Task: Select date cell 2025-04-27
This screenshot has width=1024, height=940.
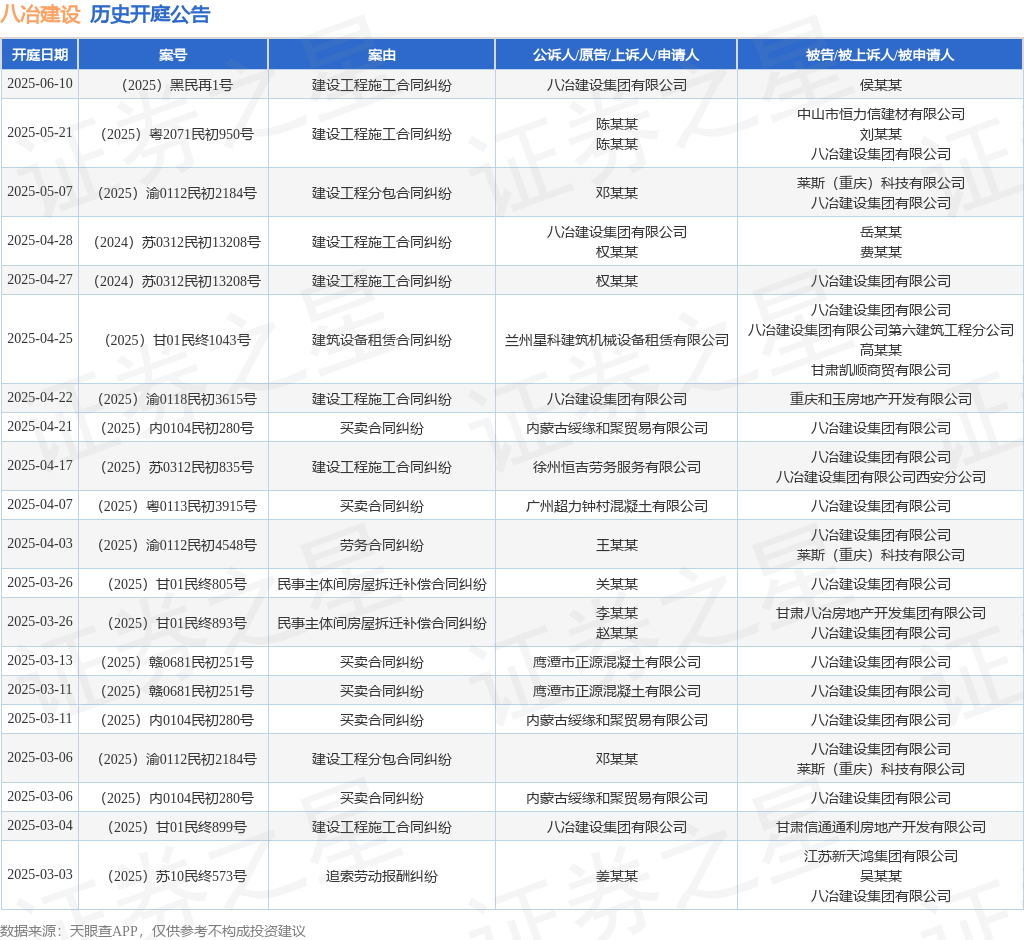Action: click(40, 280)
